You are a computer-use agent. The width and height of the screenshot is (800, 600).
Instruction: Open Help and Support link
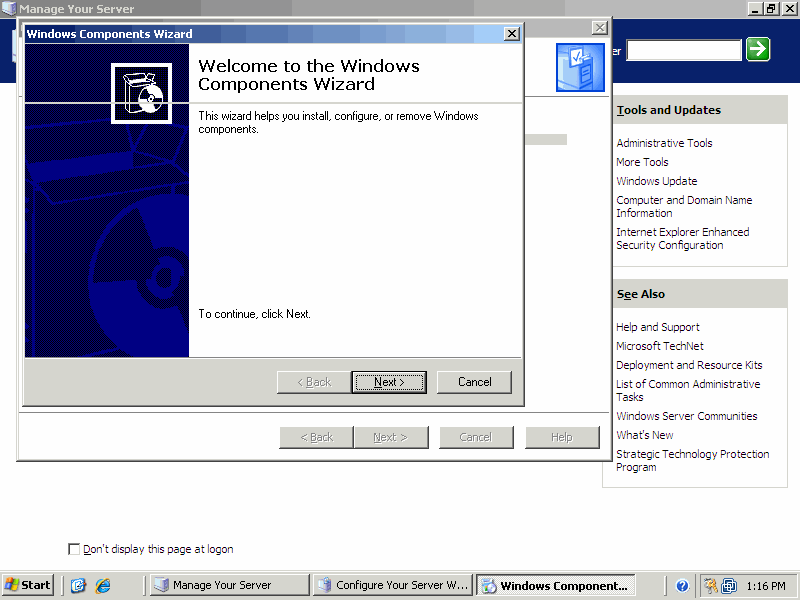(658, 327)
